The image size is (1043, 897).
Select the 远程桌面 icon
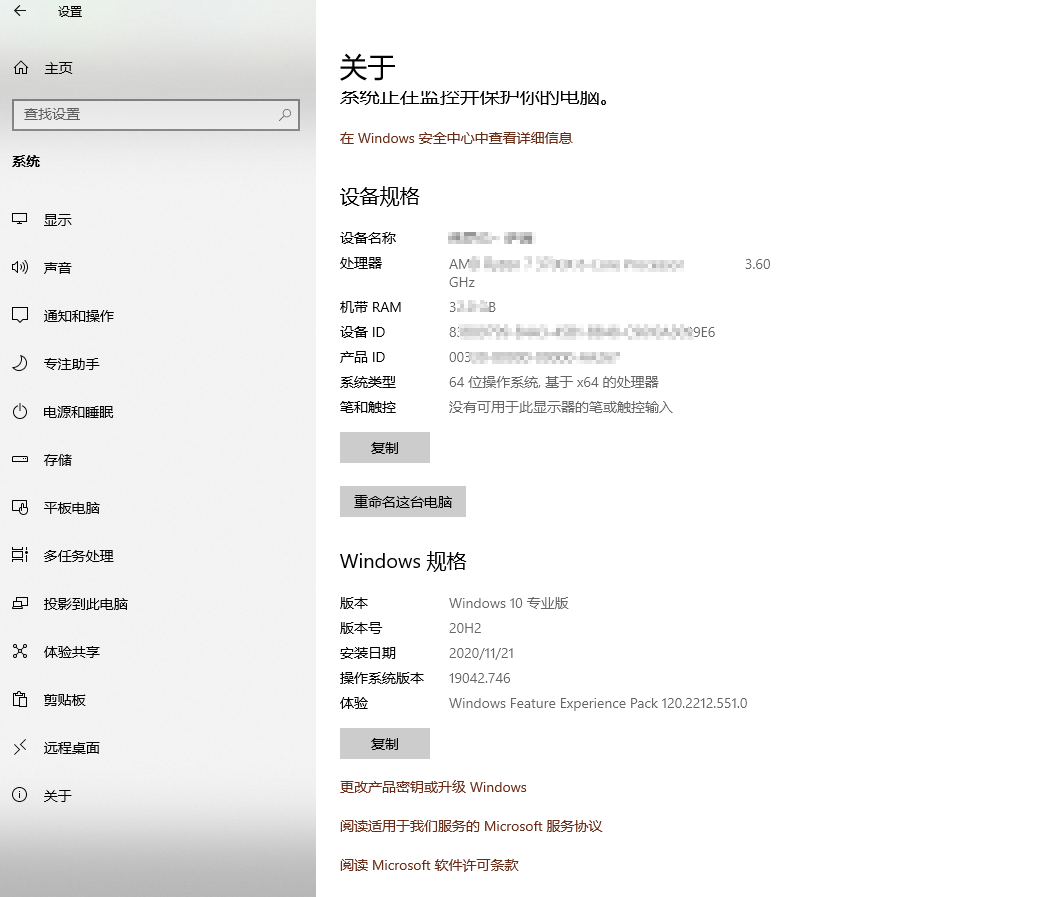[x=20, y=747]
